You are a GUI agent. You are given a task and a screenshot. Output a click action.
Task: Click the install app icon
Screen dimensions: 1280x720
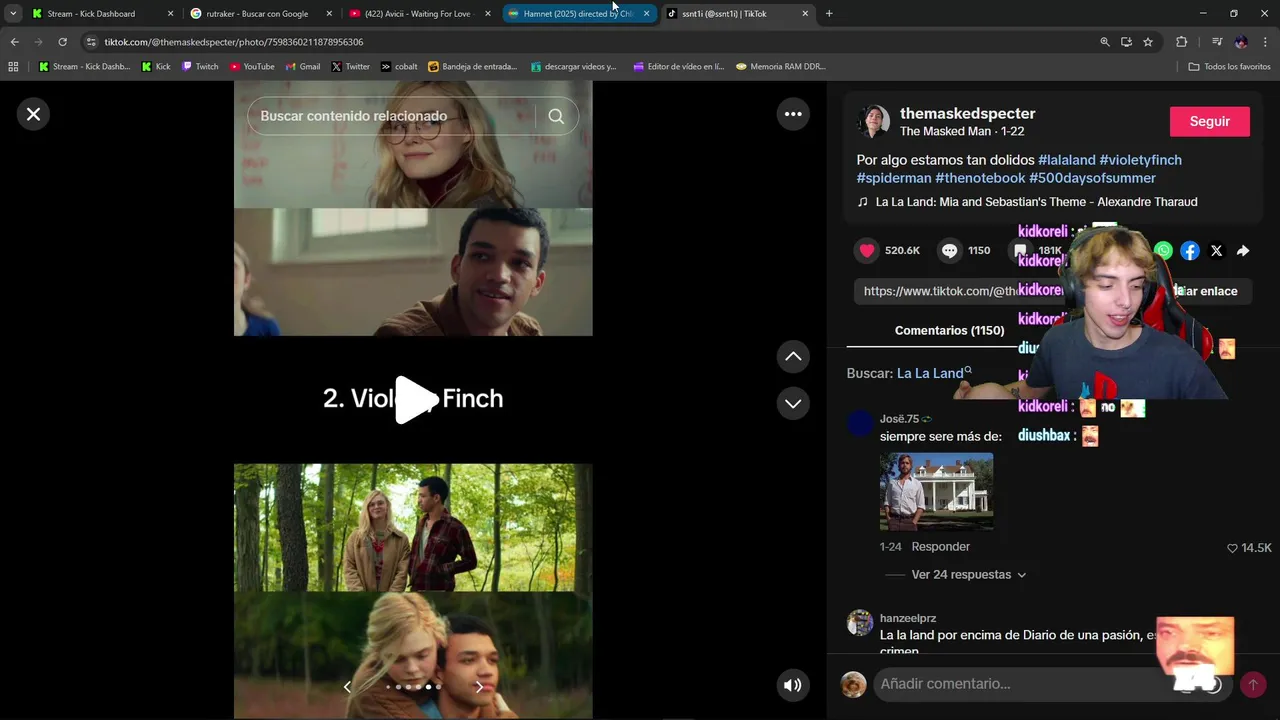[x=1126, y=42]
